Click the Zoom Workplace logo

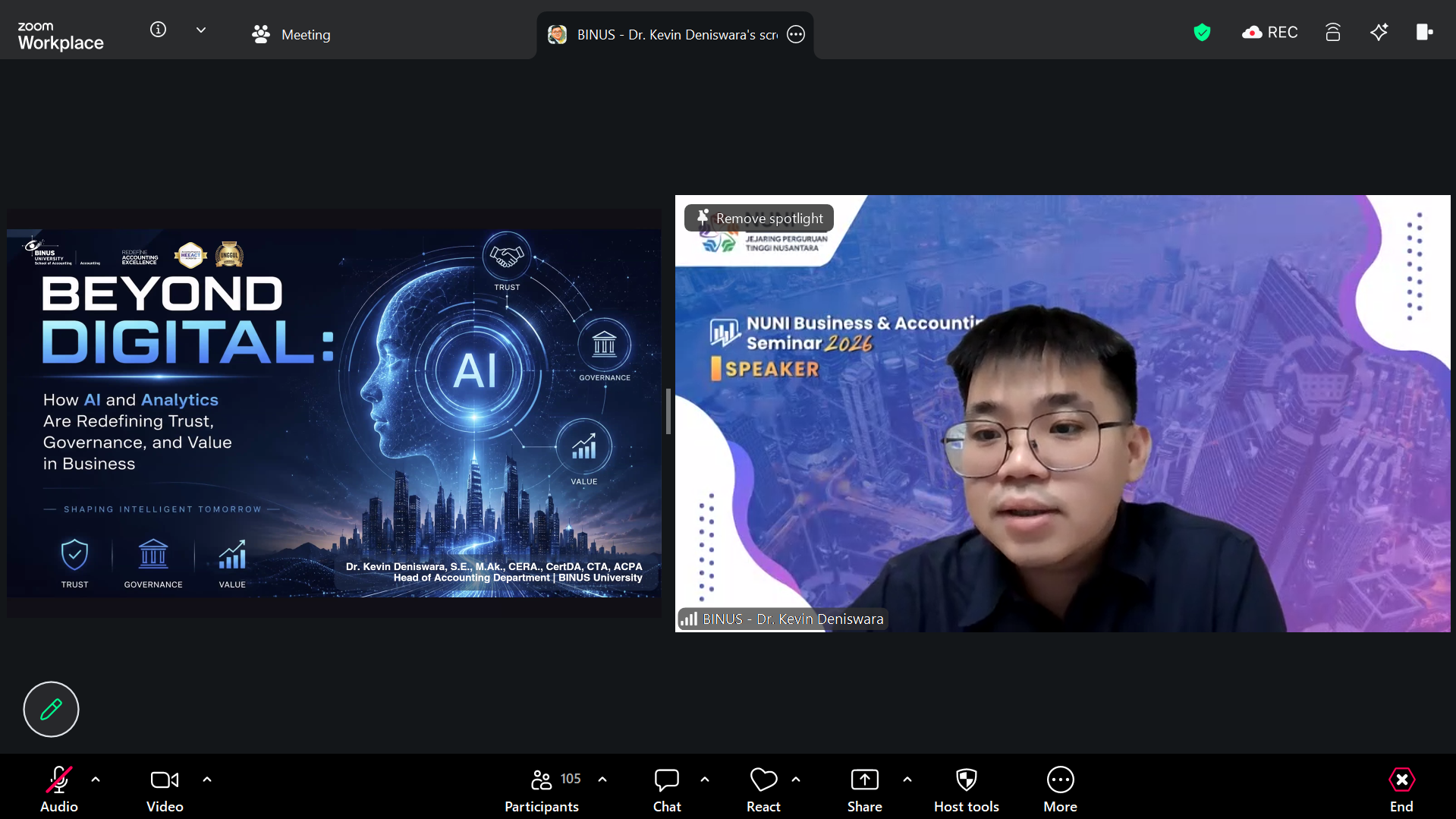tap(61, 36)
